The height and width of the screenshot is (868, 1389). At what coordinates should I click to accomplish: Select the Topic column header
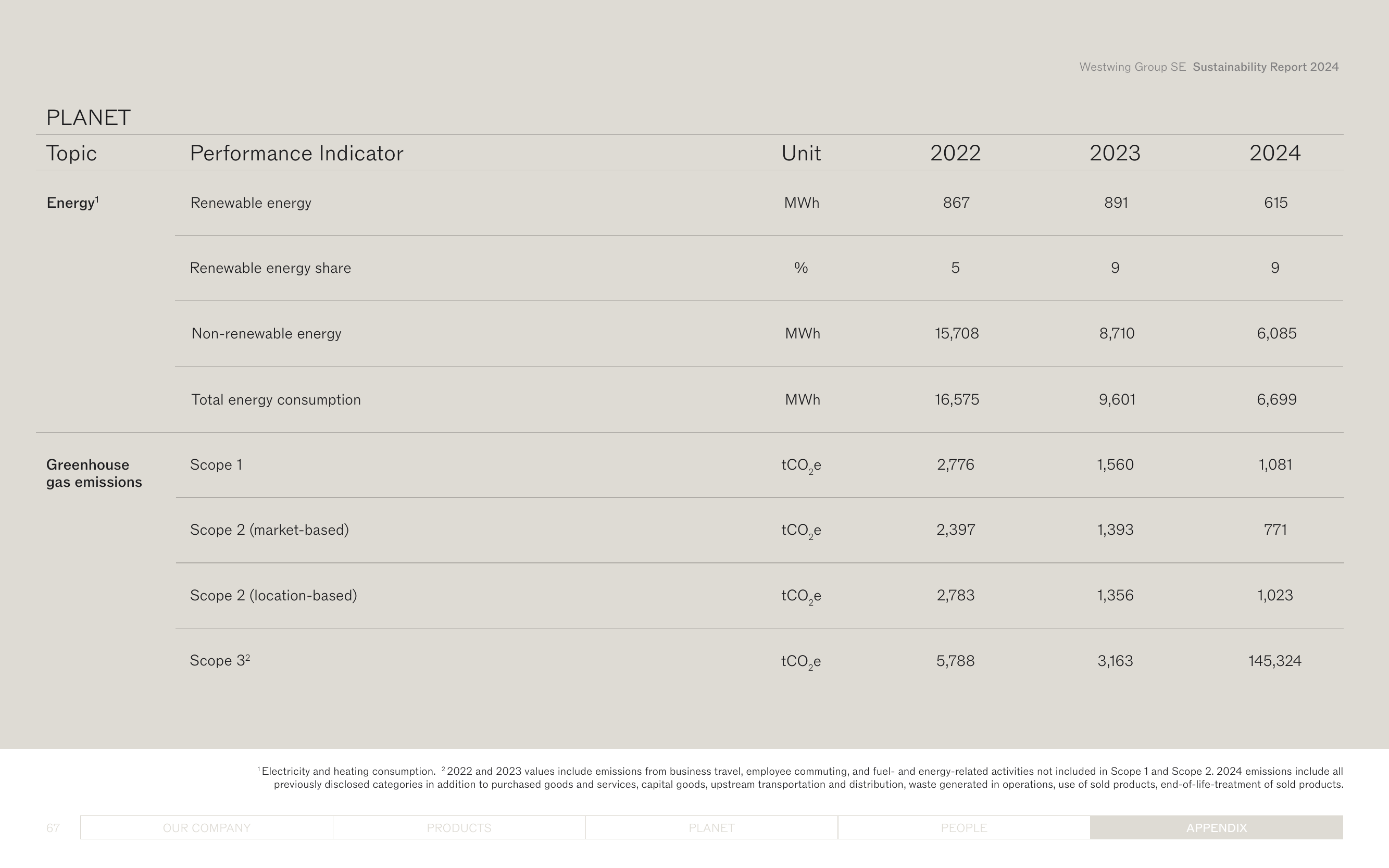(71, 154)
